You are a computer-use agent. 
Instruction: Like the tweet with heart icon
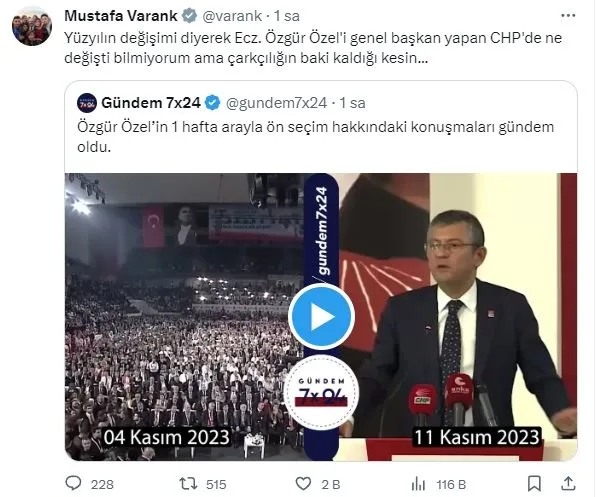coord(303,484)
